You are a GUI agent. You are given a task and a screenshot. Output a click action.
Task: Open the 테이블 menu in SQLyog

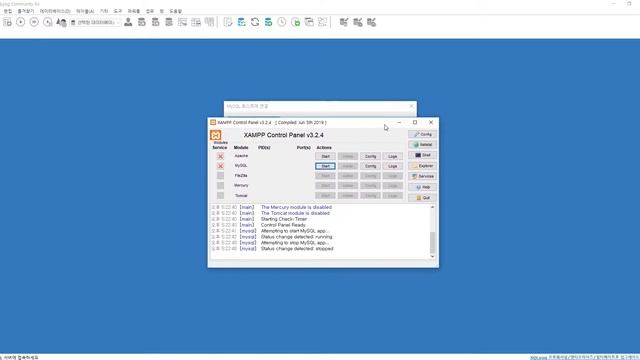[85, 11]
